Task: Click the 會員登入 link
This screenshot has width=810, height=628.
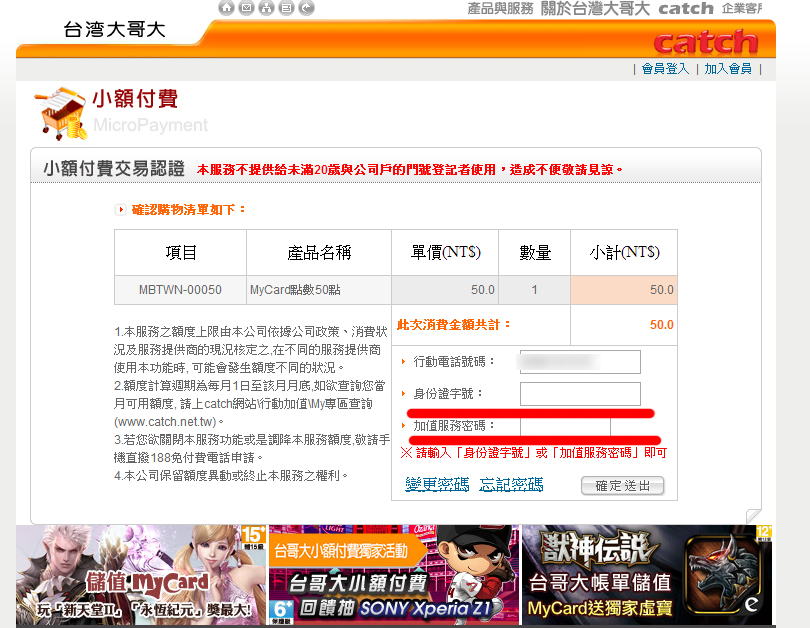Action: [665, 69]
